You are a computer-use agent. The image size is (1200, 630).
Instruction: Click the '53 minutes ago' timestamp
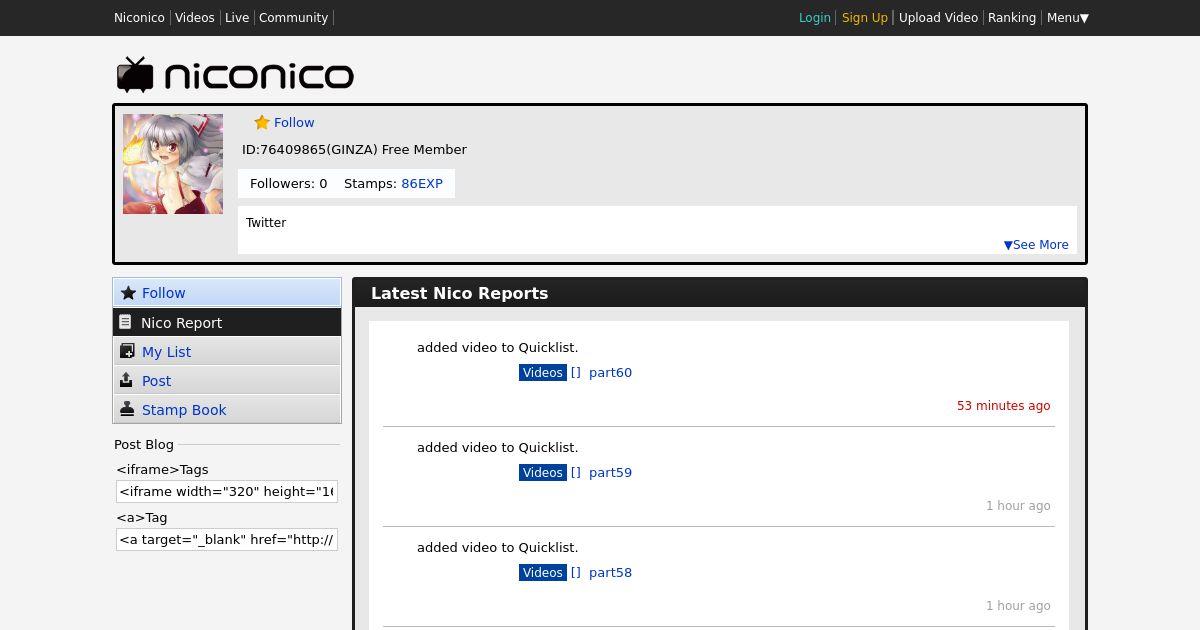click(1003, 406)
